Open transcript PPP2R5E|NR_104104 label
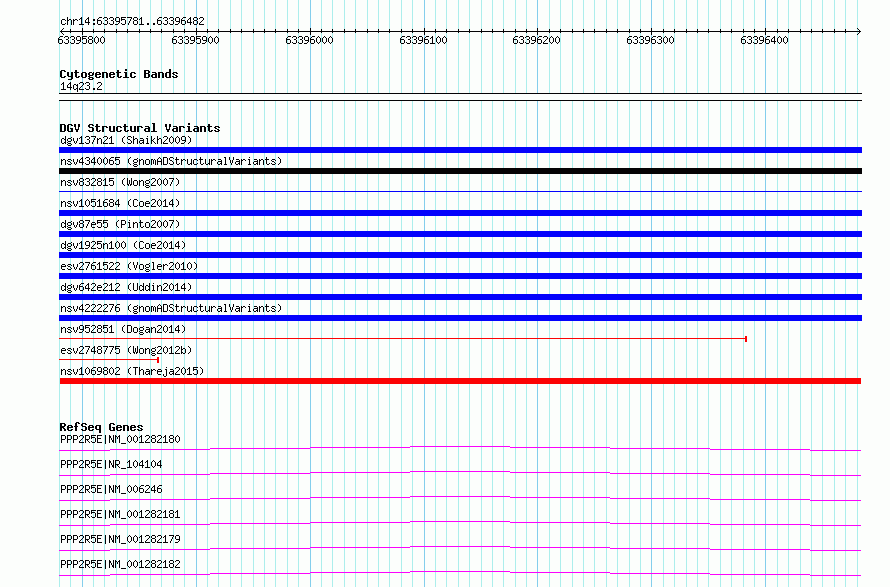Screen dimensions: 890x587 point(111,464)
